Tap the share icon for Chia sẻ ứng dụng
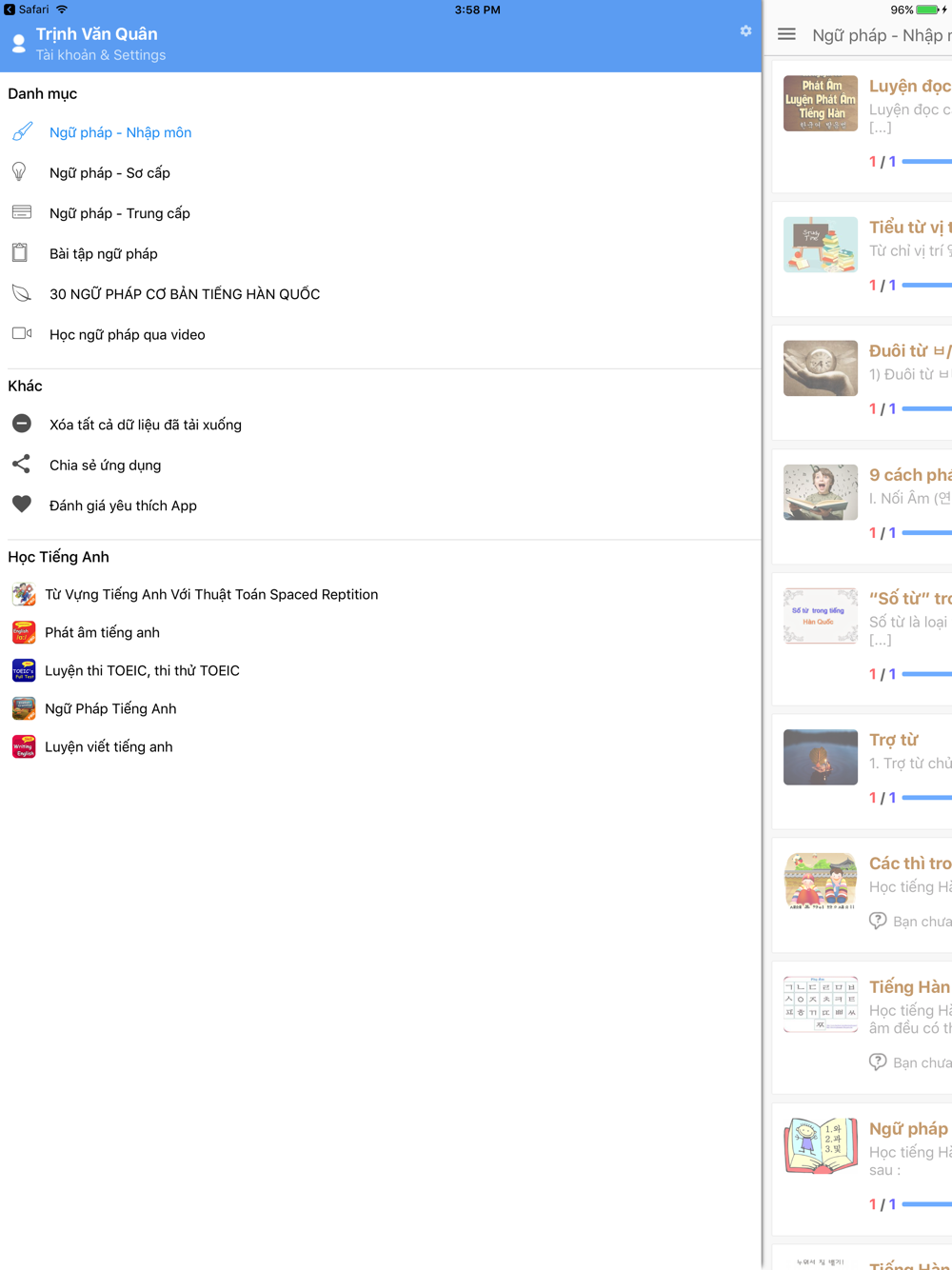 (21, 464)
